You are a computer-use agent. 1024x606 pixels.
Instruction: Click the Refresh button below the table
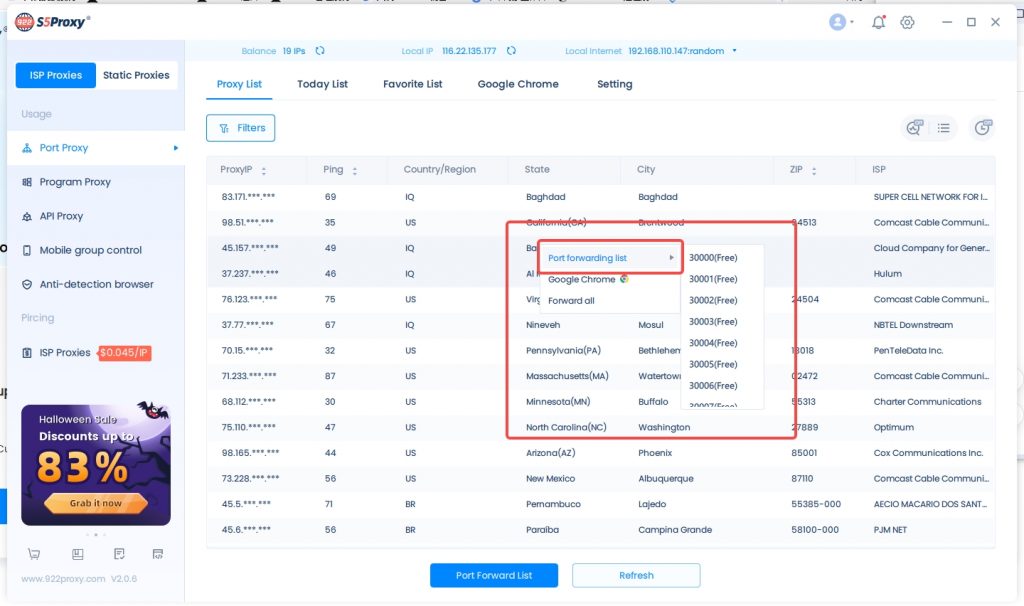pos(636,575)
